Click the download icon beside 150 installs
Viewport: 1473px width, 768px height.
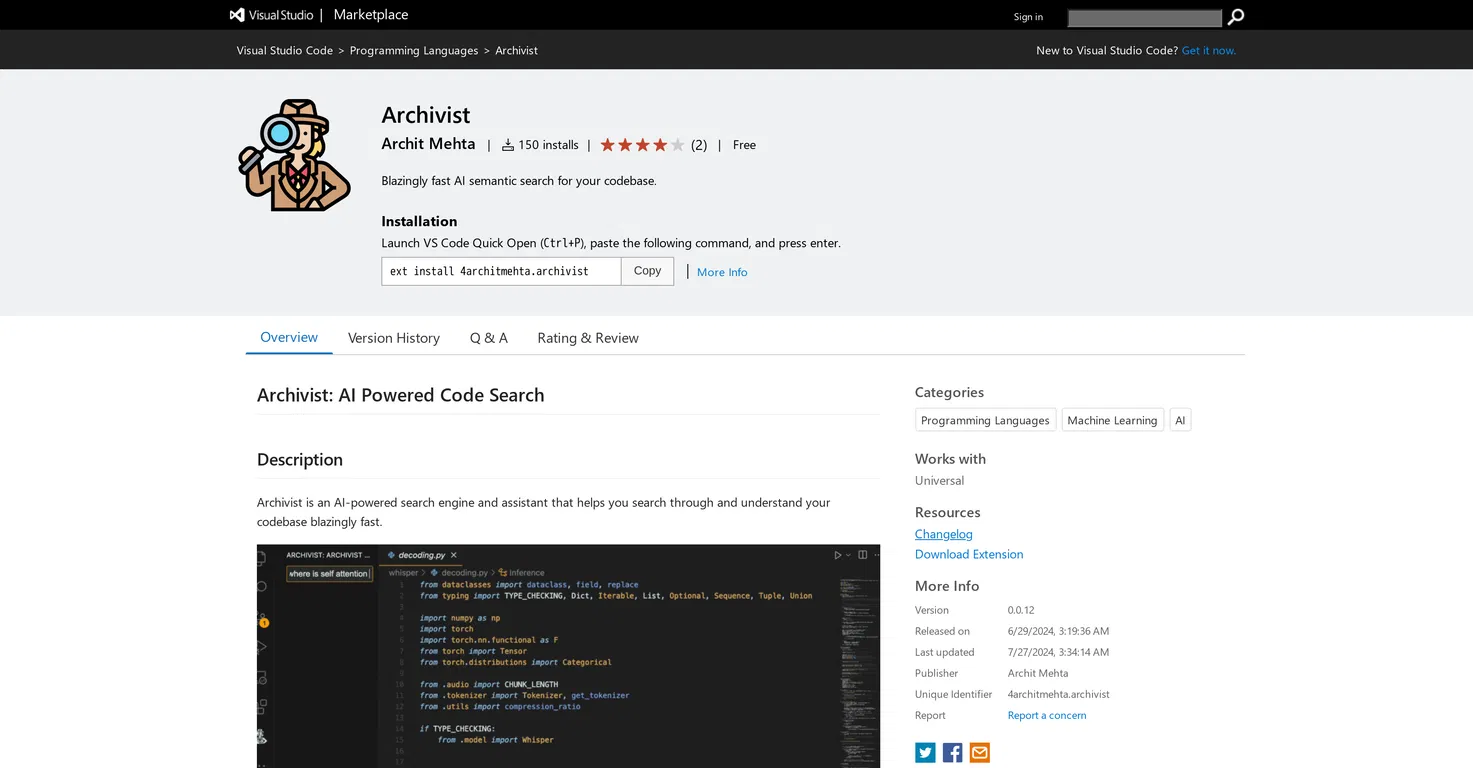pyautogui.click(x=508, y=145)
